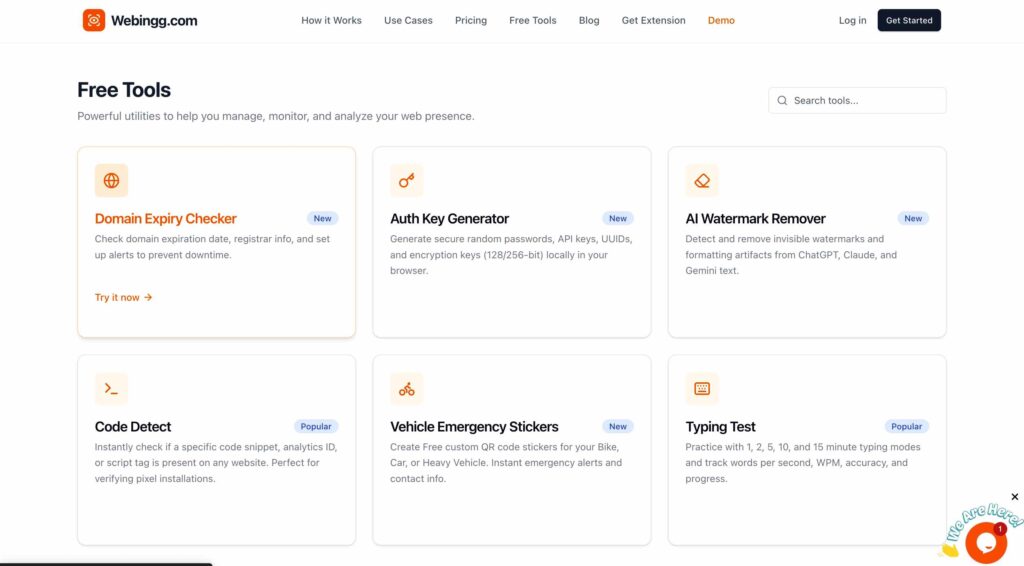Click the Webingg.com logo icon
The image size is (1024, 566).
tap(93, 20)
